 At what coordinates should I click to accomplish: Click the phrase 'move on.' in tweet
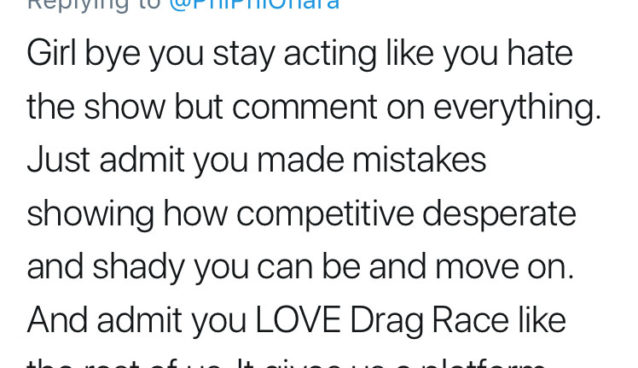pyautogui.click(x=505, y=267)
